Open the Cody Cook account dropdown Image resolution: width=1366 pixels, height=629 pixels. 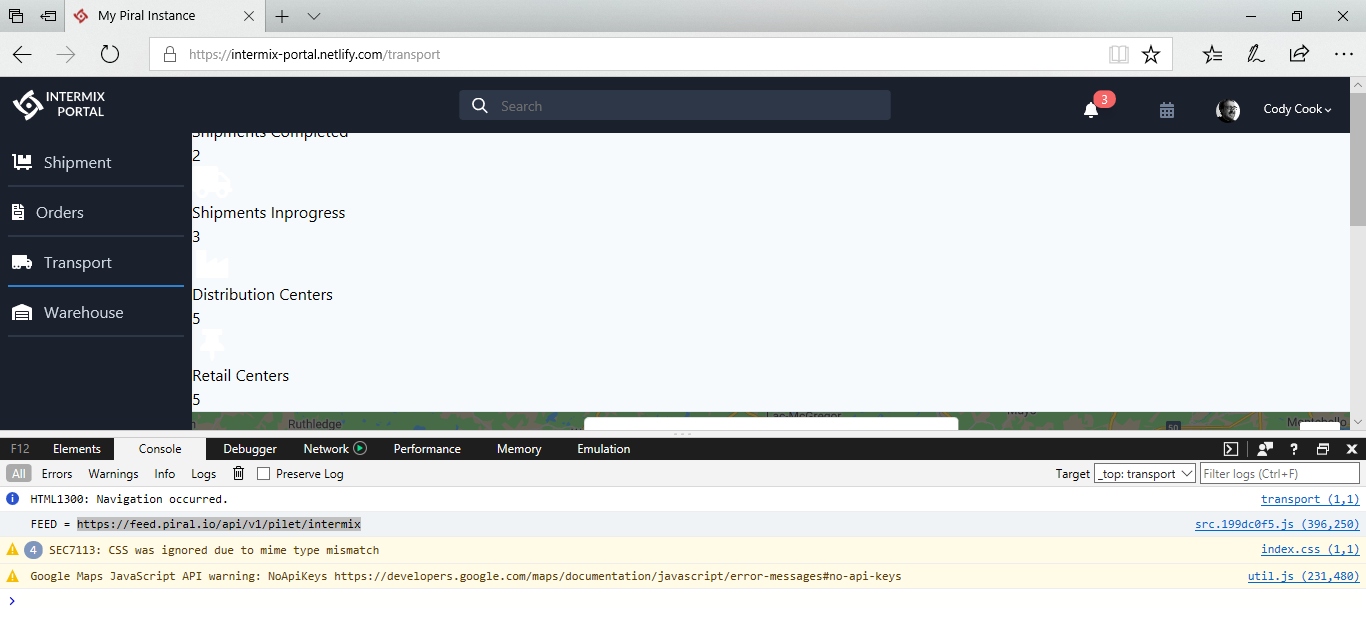[1297, 109]
